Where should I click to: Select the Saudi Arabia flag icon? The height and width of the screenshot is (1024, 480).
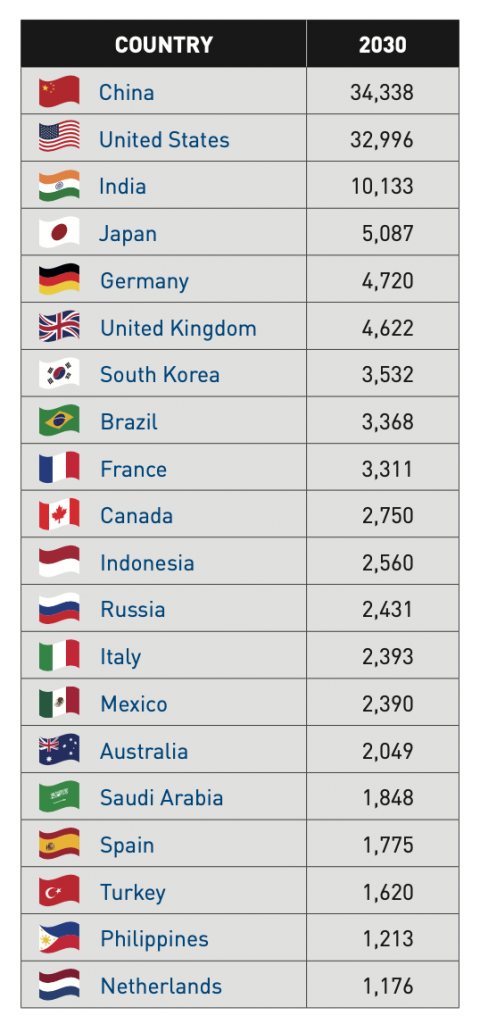[59, 797]
